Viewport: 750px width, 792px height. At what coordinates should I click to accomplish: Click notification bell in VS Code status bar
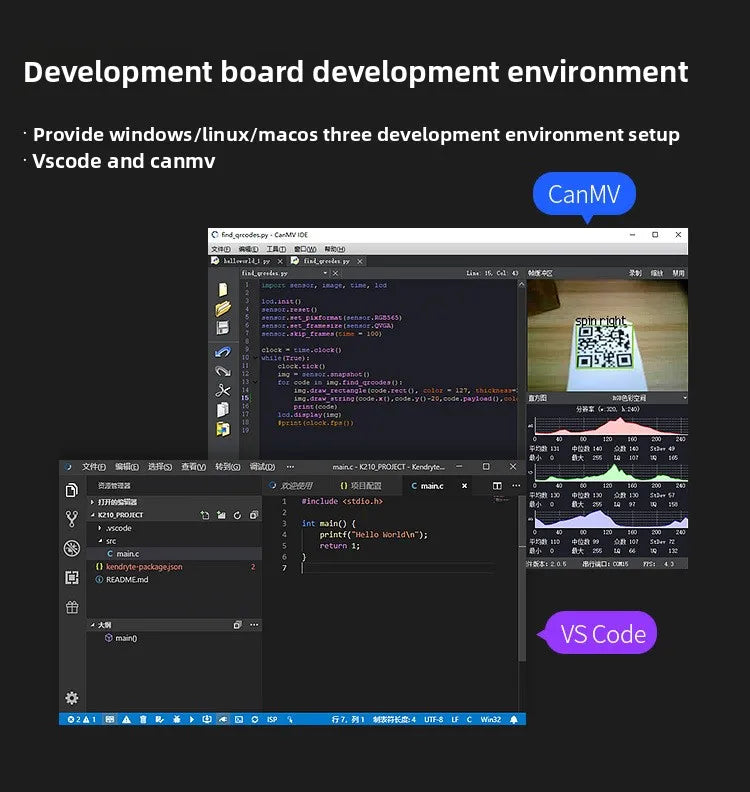point(514,719)
